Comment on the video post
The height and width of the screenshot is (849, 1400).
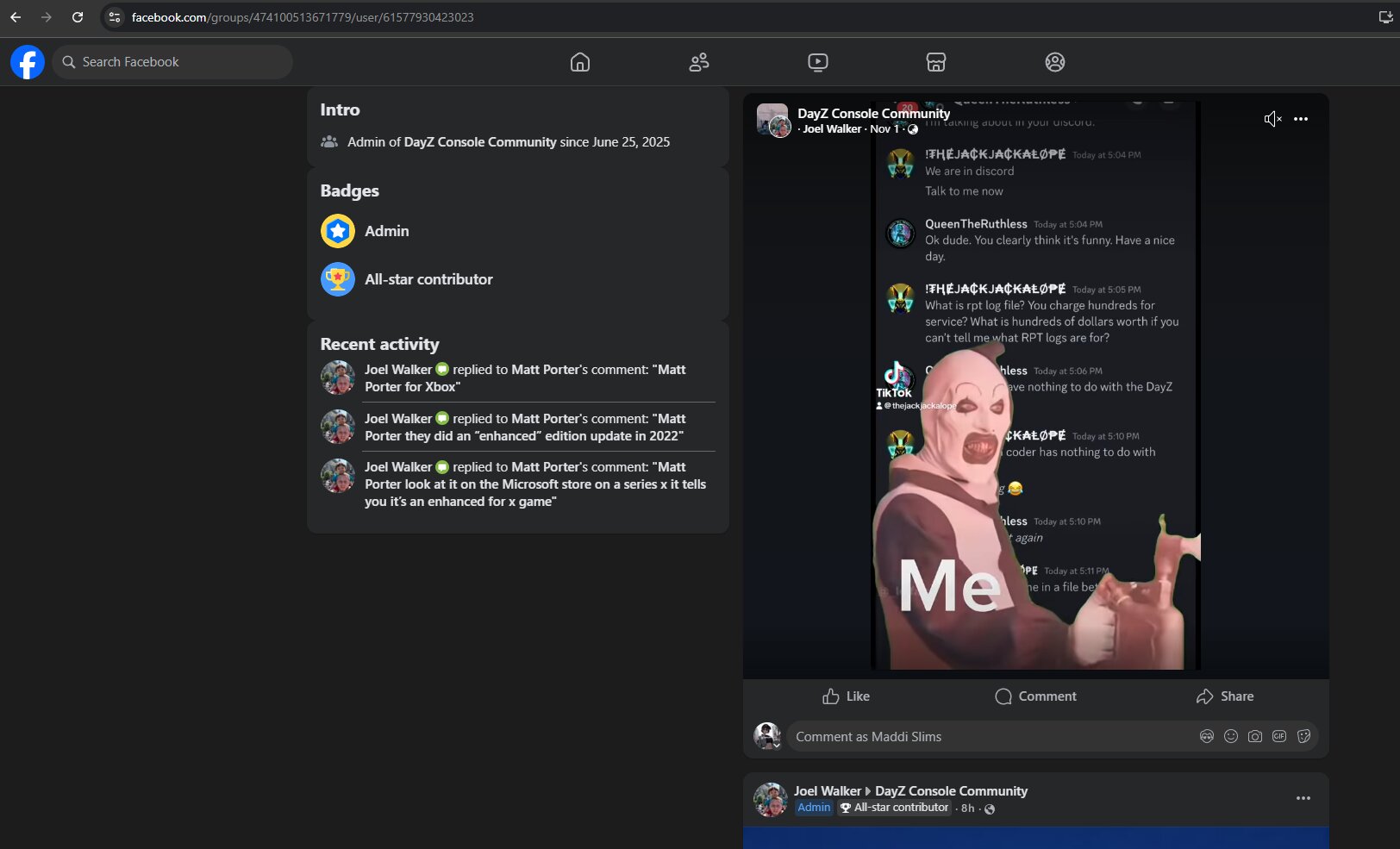coord(1035,696)
